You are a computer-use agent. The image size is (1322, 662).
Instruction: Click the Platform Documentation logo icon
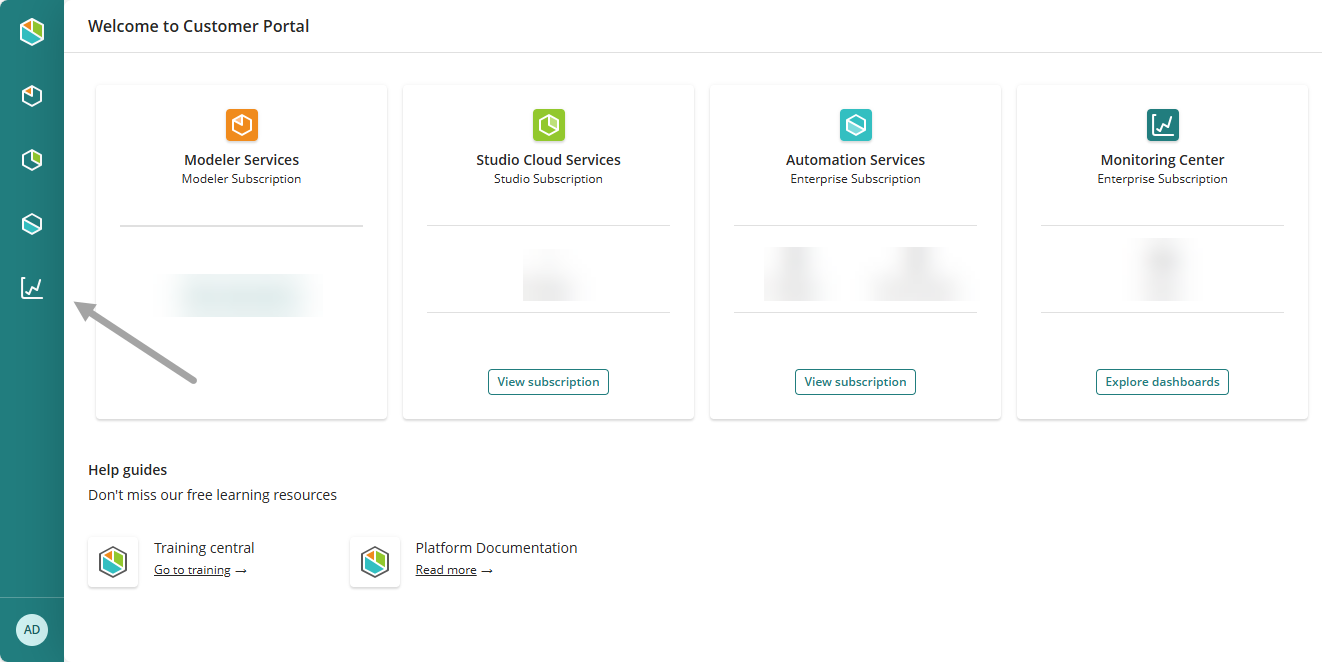coord(375,562)
